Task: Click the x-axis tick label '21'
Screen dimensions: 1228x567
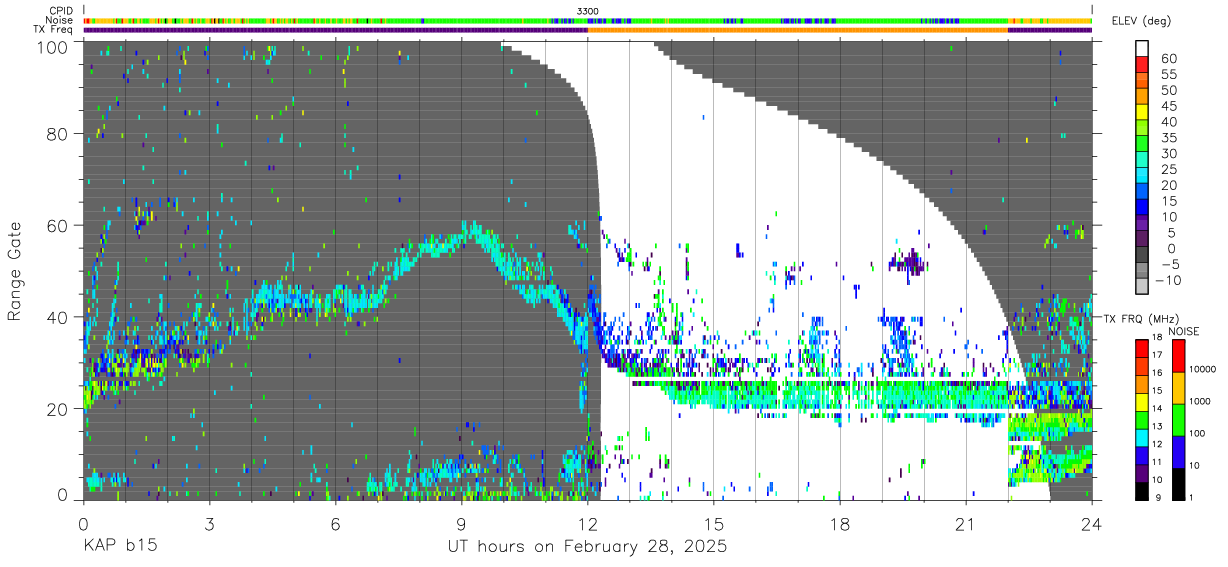Action: click(966, 524)
